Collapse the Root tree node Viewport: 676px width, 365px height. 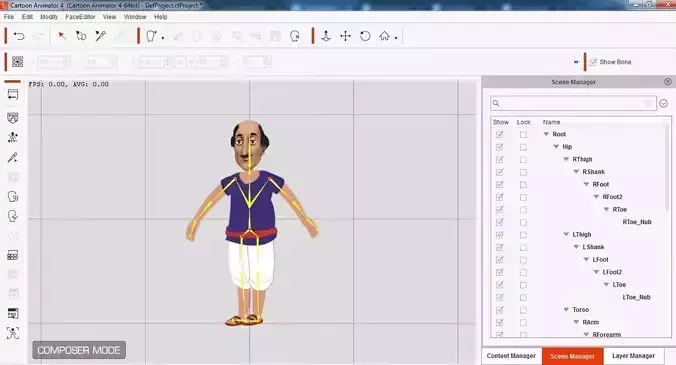(x=546, y=134)
